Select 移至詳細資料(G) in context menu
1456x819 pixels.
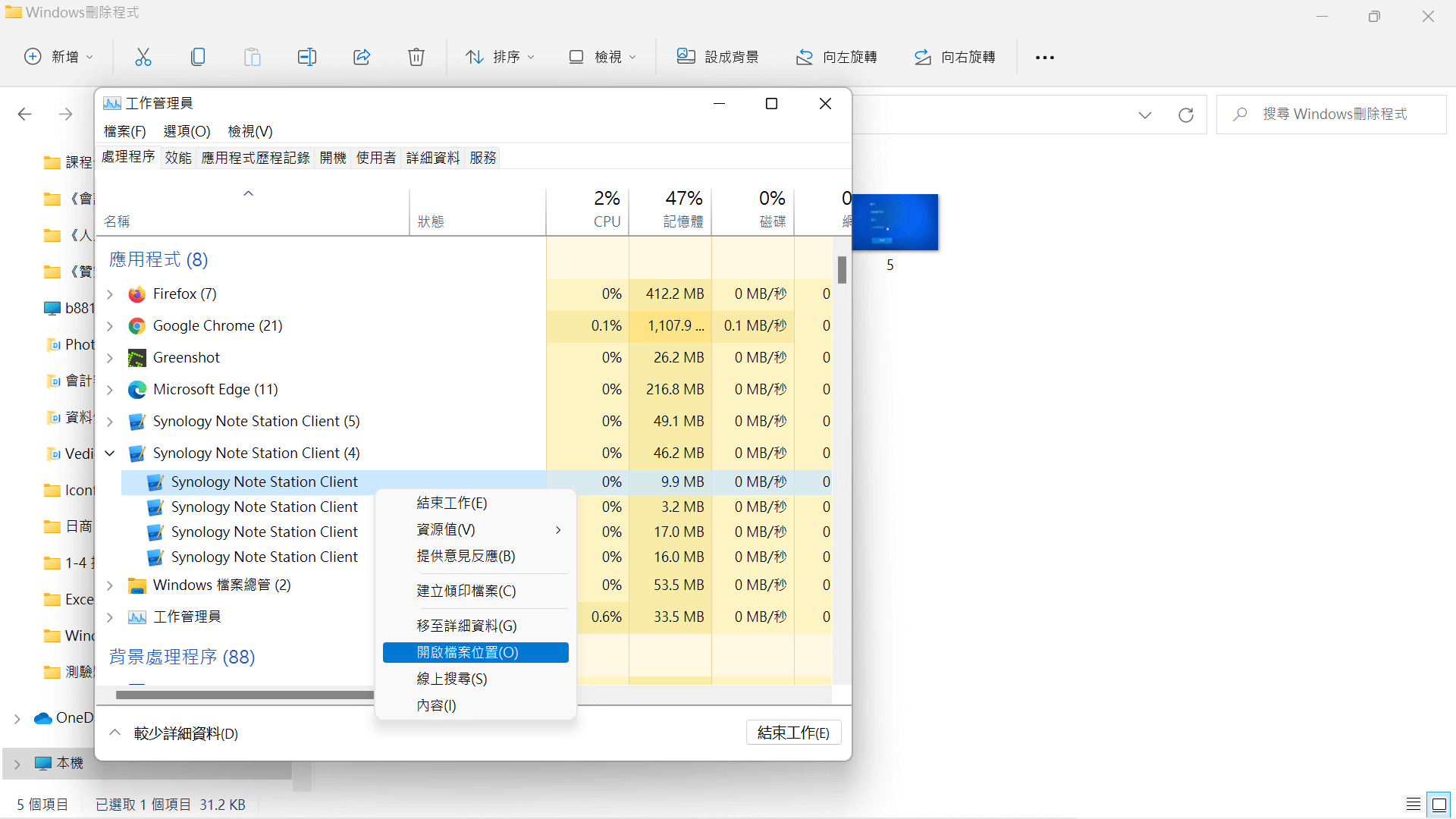[475, 626]
